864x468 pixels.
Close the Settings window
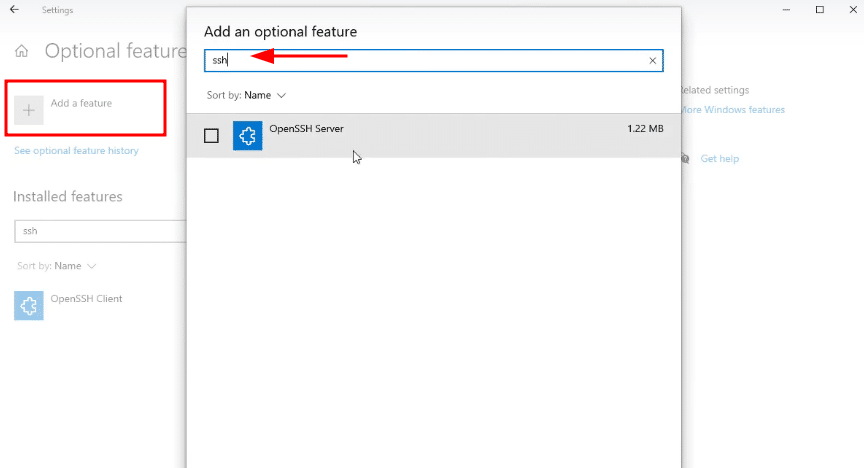850,10
